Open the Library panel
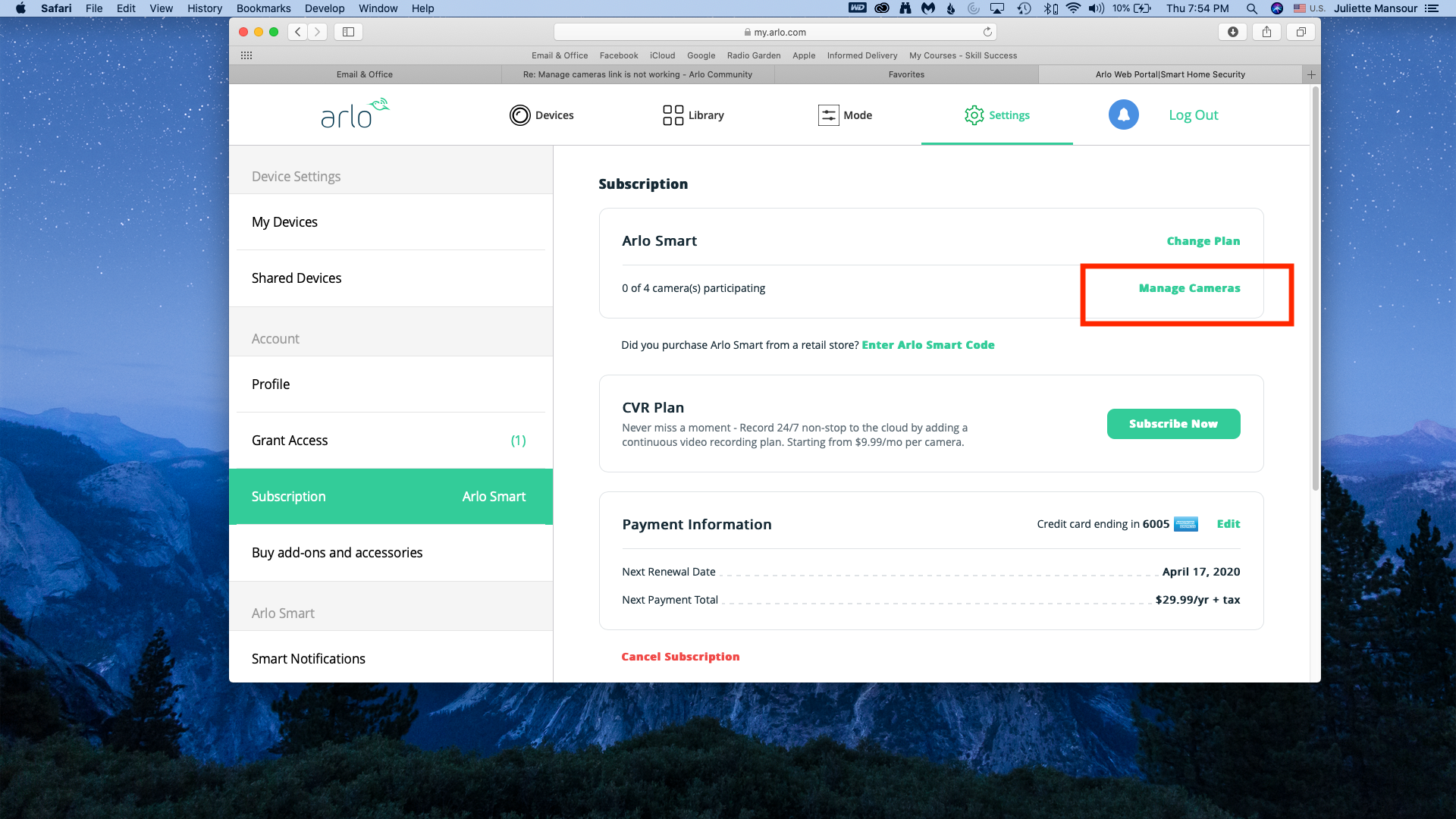Image resolution: width=1456 pixels, height=819 pixels. click(x=693, y=114)
